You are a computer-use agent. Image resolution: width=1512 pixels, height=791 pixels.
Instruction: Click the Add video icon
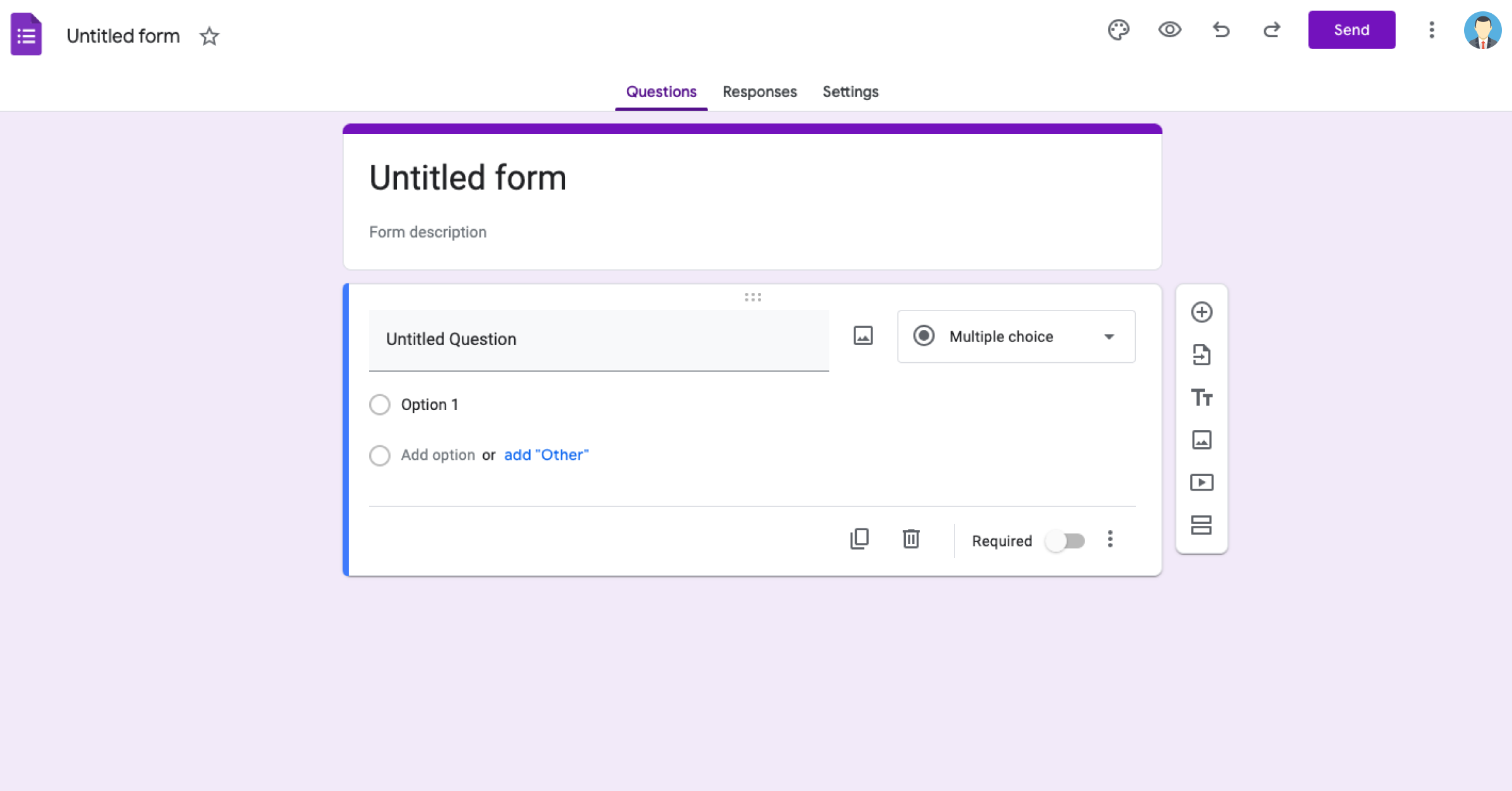tap(1202, 482)
